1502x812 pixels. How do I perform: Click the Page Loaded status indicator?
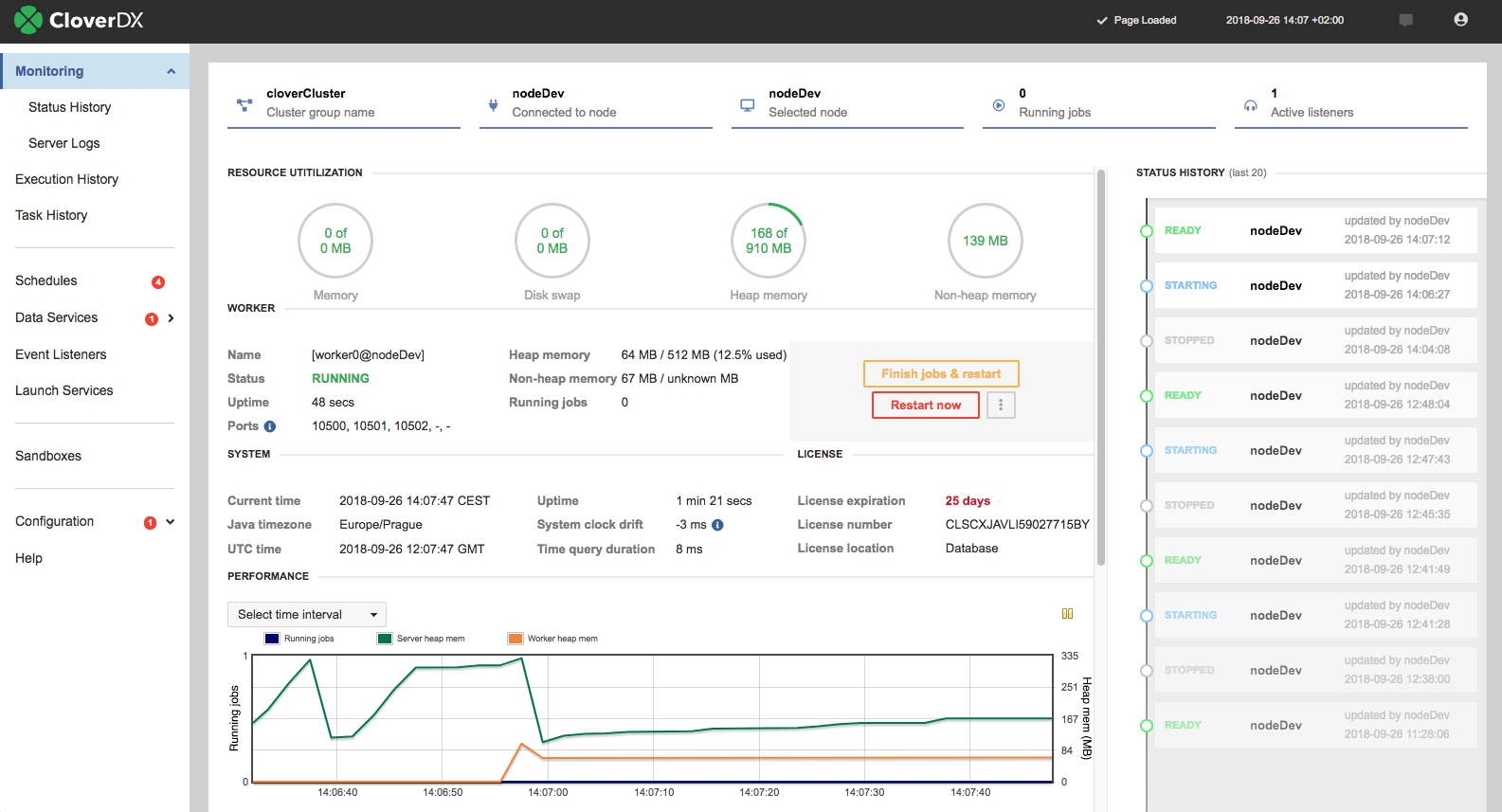pyautogui.click(x=1136, y=20)
